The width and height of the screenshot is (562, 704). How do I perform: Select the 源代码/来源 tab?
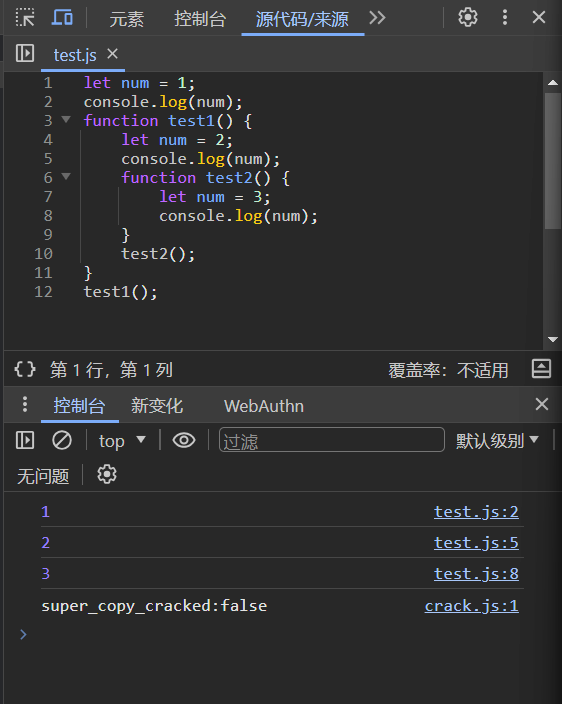click(302, 19)
